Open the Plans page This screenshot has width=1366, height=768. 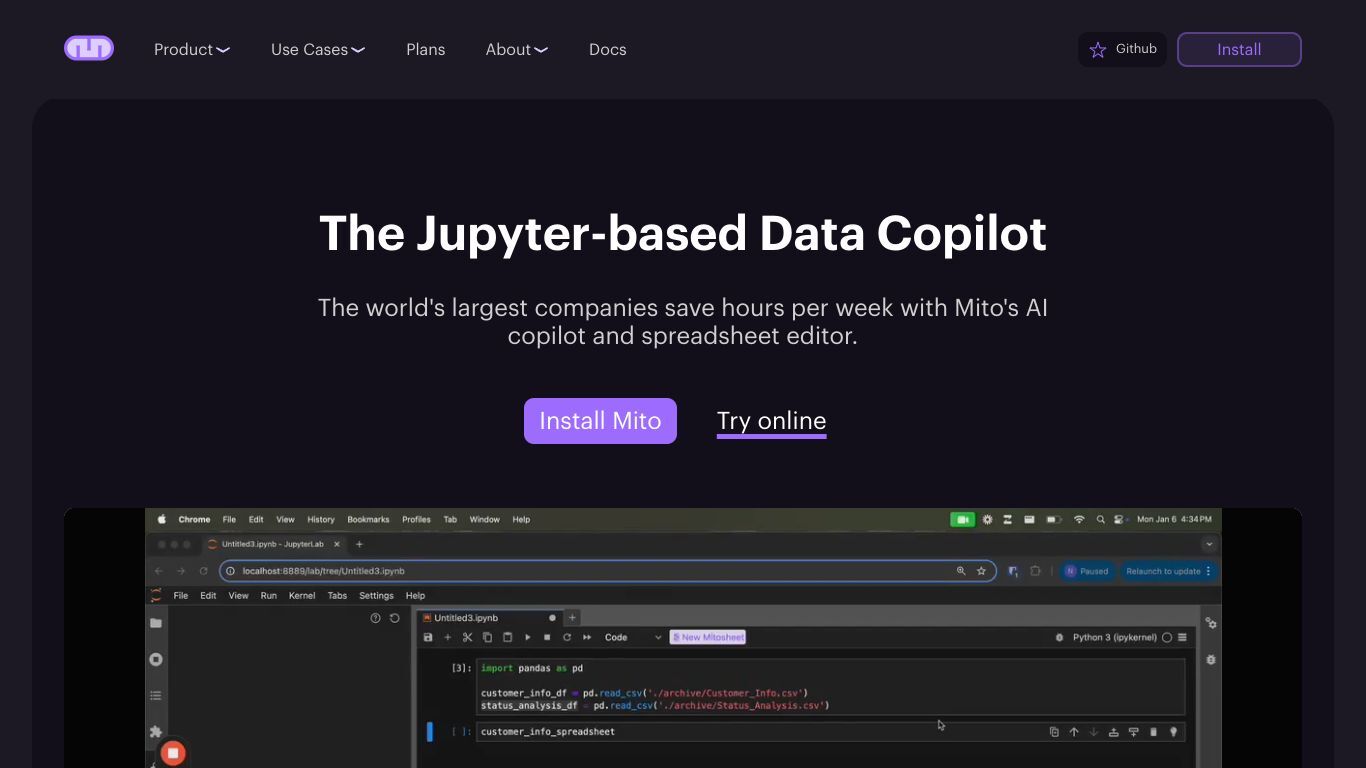coord(426,49)
